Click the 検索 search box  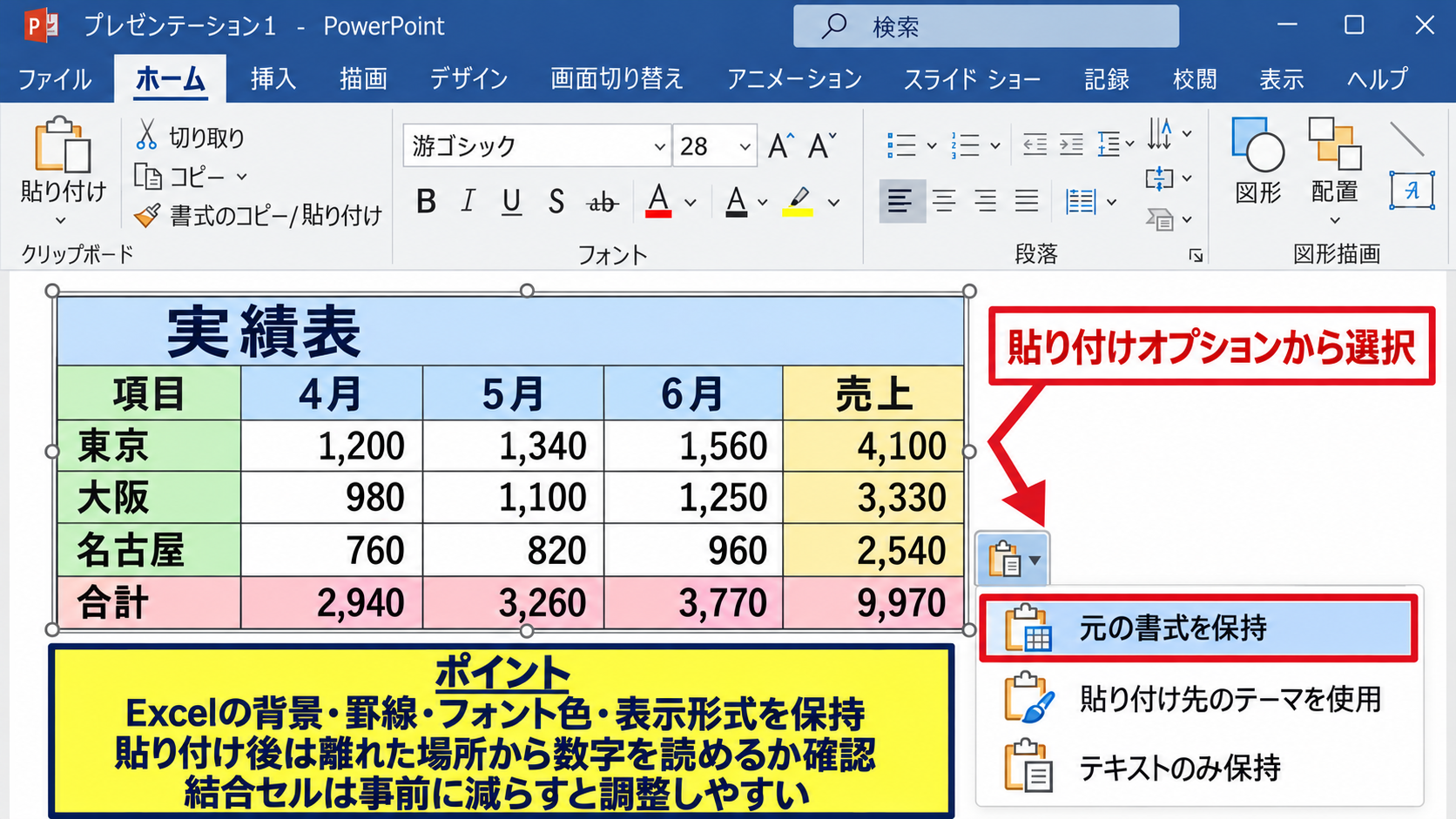point(986,26)
